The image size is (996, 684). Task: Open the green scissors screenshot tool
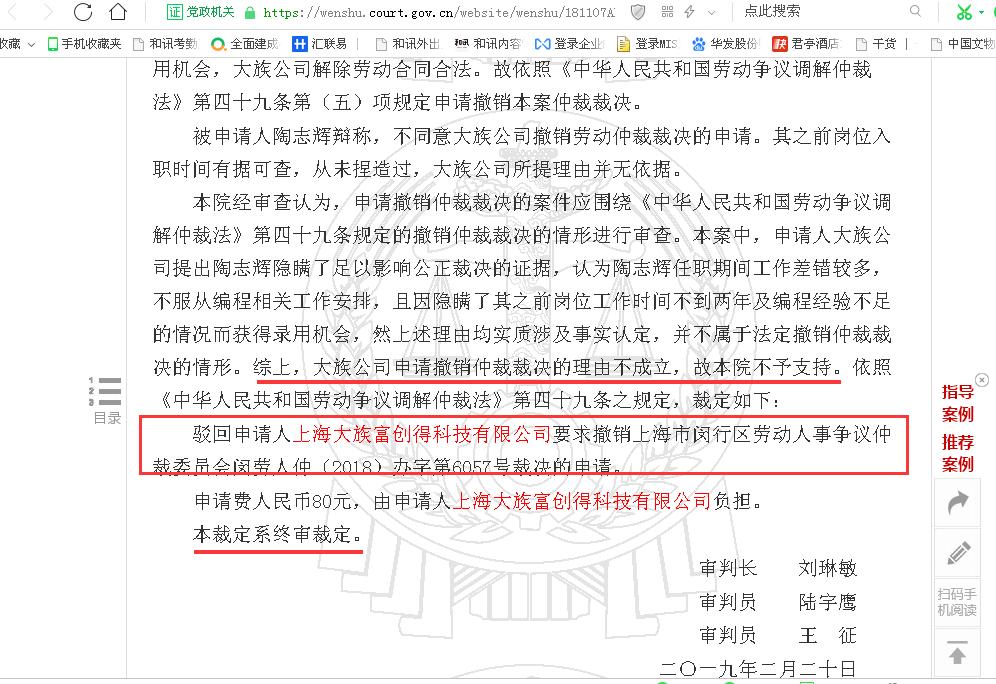coord(964,11)
